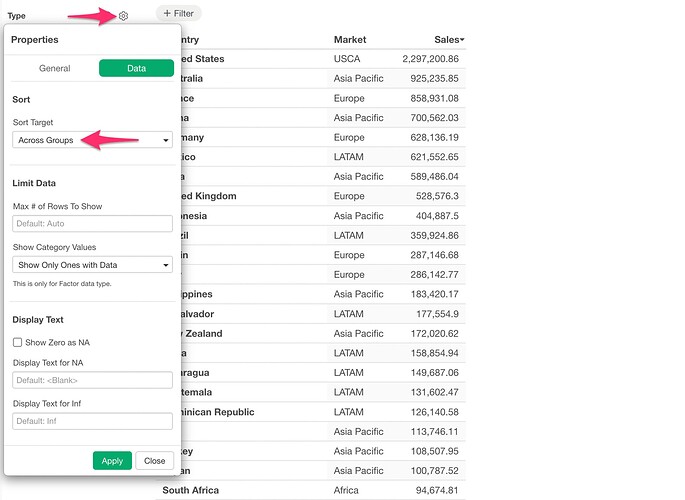Screen dimensions: 685x500
Task: Focus the Display Text for NA field
Action: tap(92, 380)
